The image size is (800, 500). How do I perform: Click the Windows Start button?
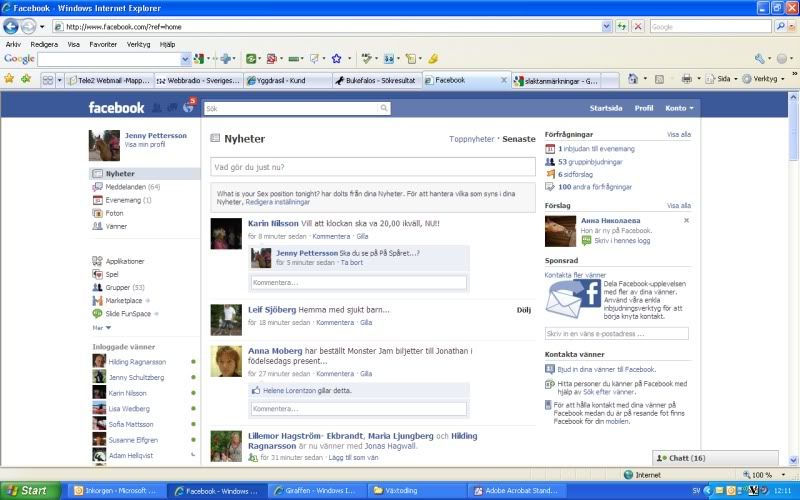tap(30, 490)
